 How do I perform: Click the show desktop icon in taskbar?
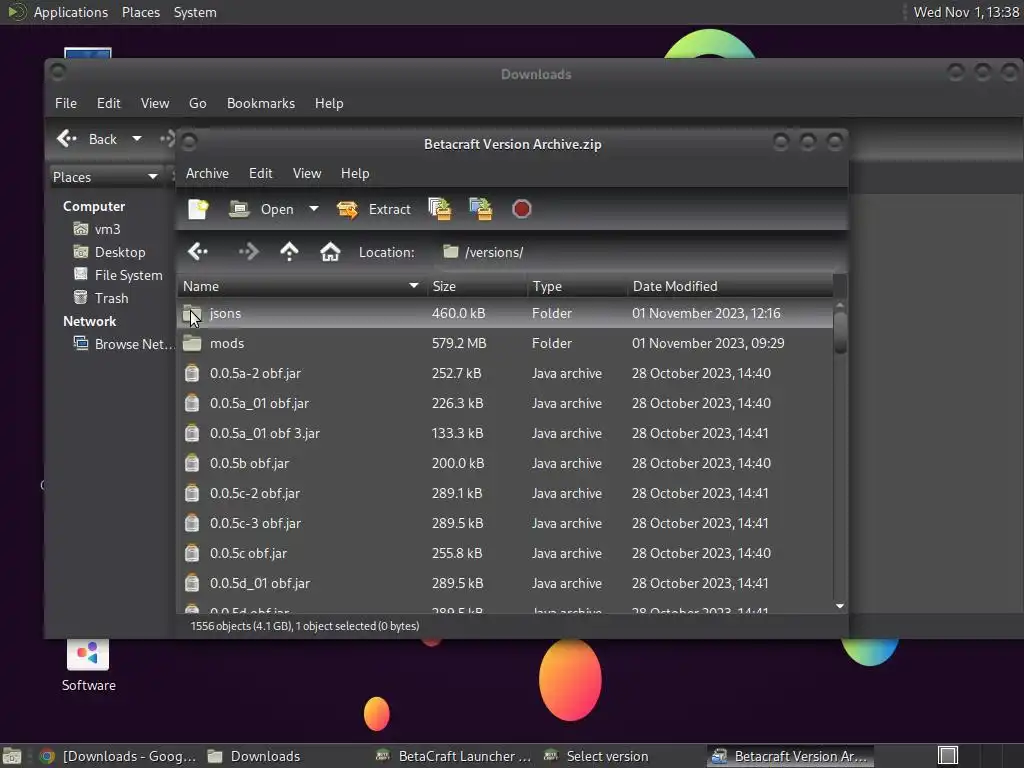[x=12, y=756]
